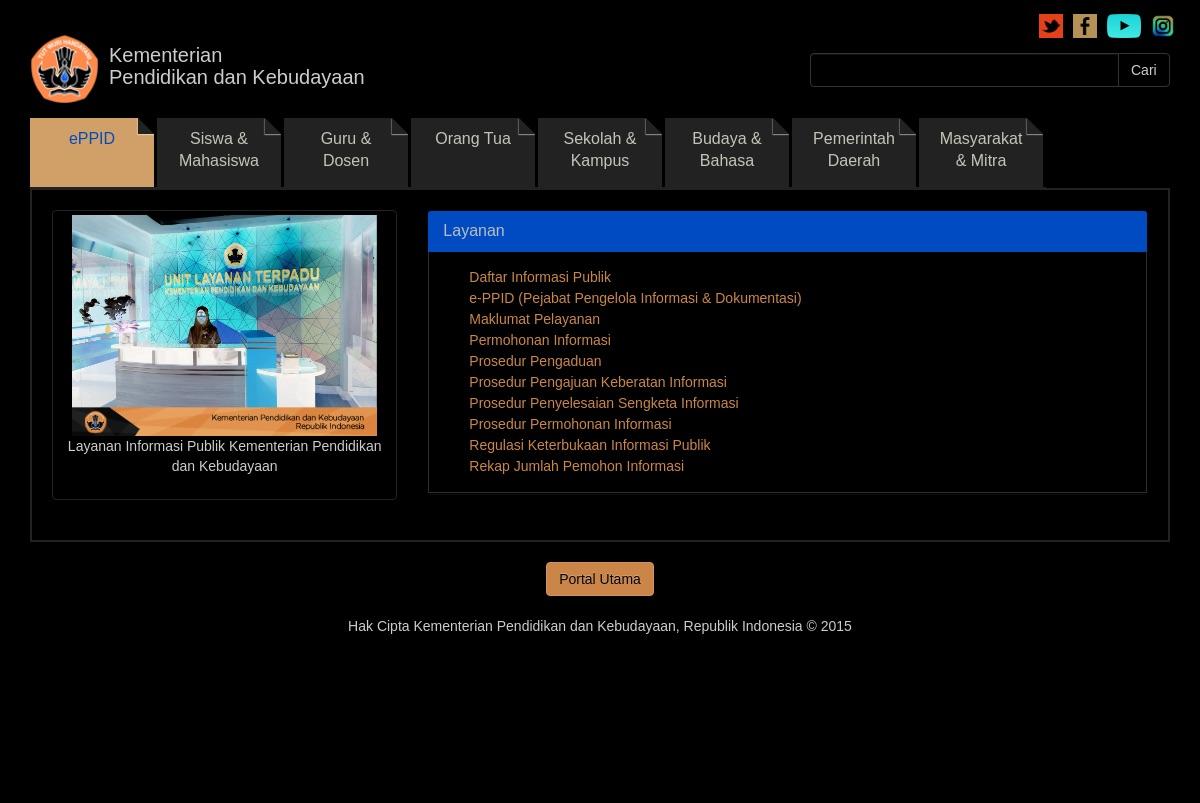1200x803 pixels.
Task: Switch to Guru & Dosen tab
Action: click(x=346, y=152)
